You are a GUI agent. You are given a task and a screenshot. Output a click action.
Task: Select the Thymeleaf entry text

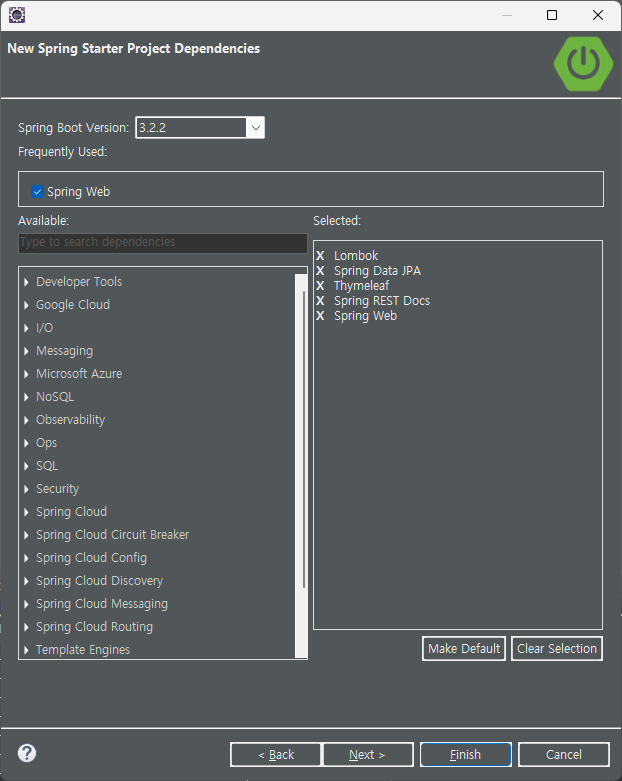click(362, 285)
